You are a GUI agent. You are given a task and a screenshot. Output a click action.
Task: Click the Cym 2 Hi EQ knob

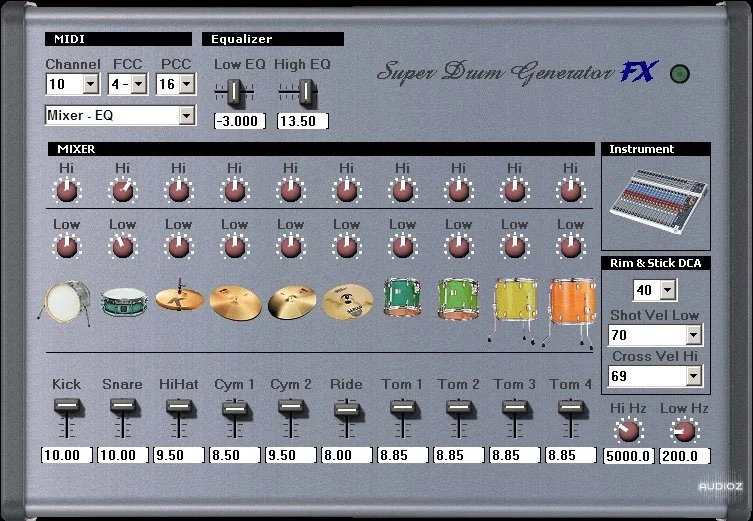(291, 191)
